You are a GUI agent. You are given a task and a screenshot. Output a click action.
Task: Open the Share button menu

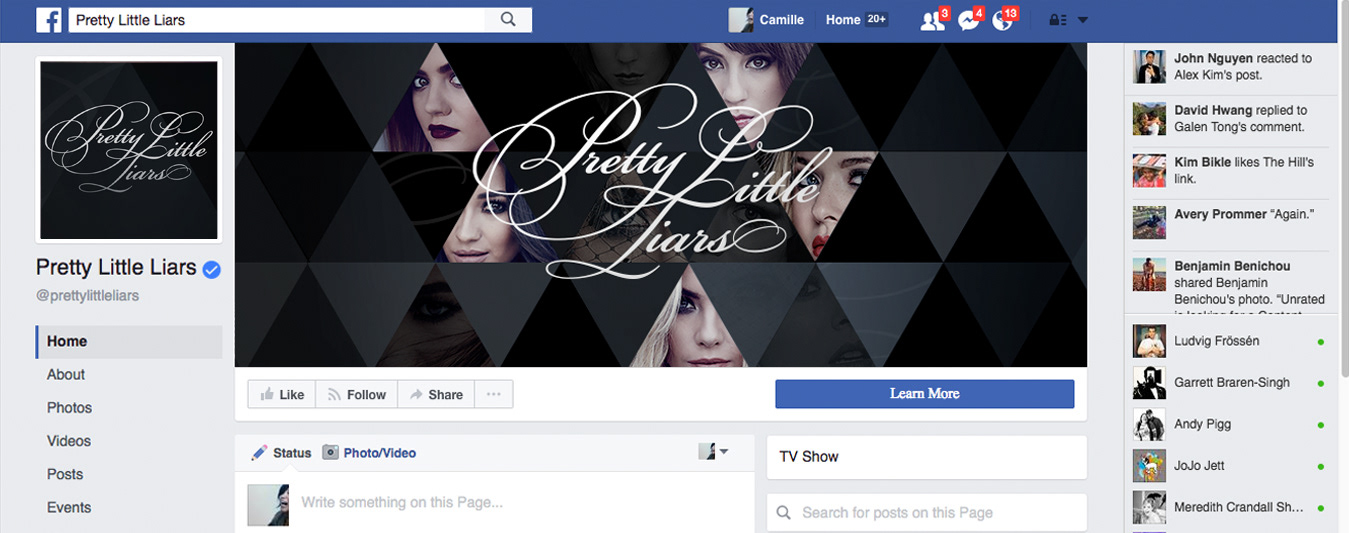pyautogui.click(x=436, y=394)
